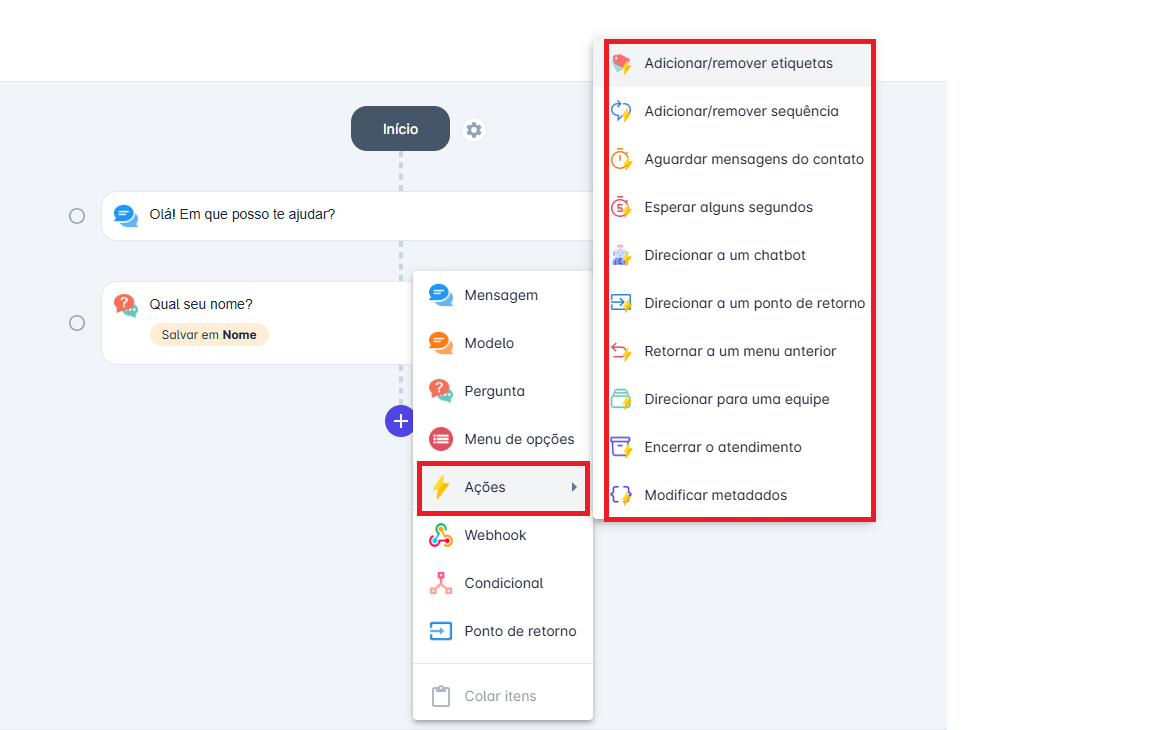Click the Salvar em Nome tag

[209, 335]
